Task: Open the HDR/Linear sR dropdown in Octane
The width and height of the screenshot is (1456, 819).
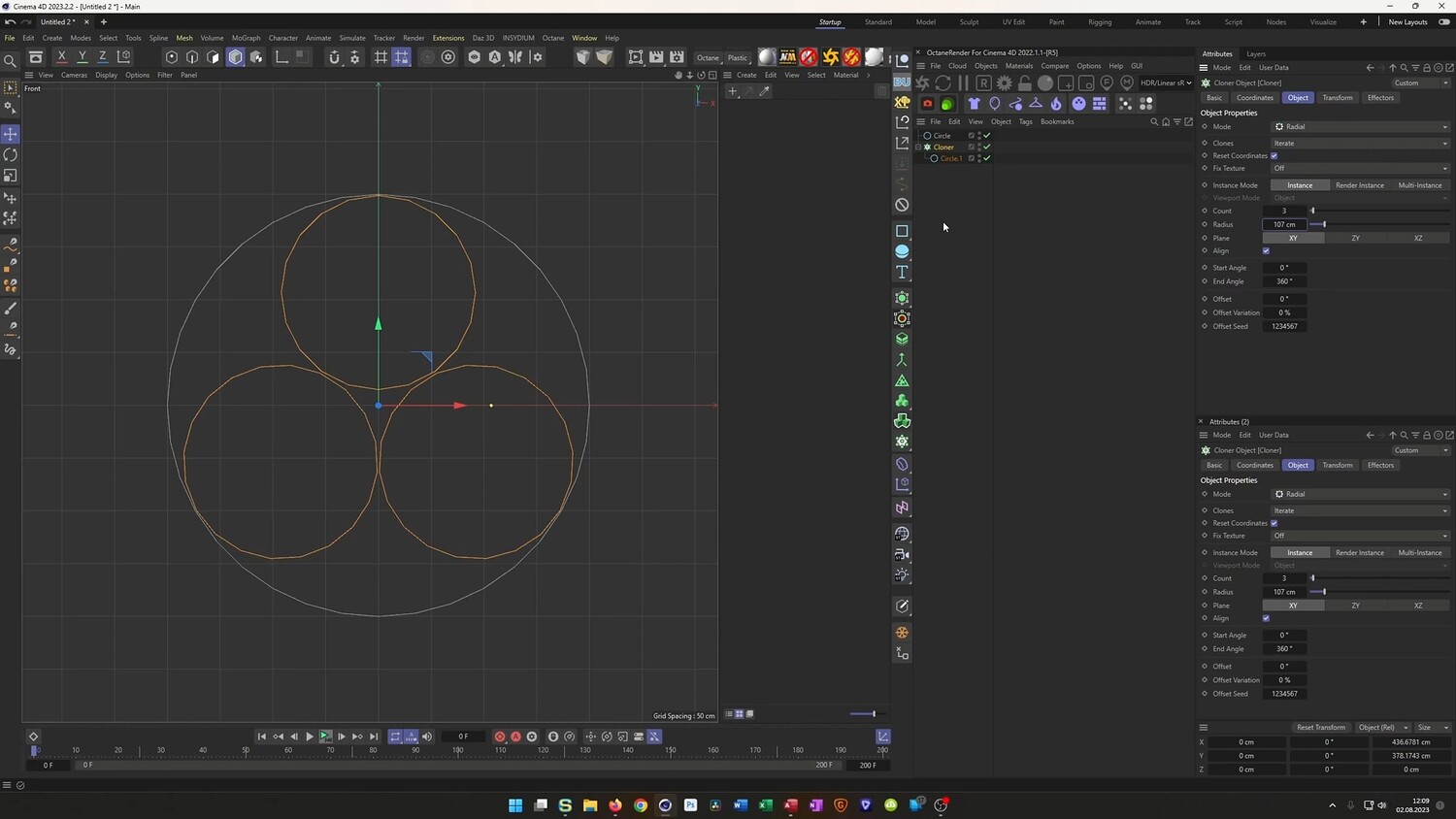Action: [x=1166, y=83]
